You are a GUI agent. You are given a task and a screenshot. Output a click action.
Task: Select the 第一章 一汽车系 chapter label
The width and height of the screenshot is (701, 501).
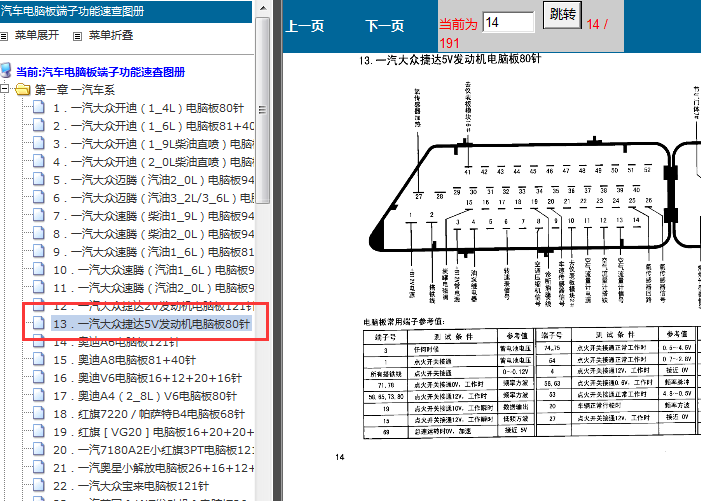75,90
